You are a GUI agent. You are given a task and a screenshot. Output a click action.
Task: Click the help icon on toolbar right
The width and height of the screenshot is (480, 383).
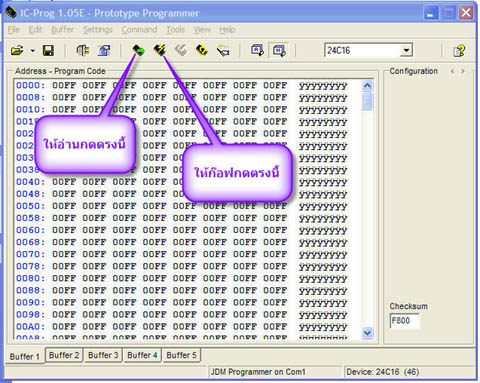[x=459, y=51]
